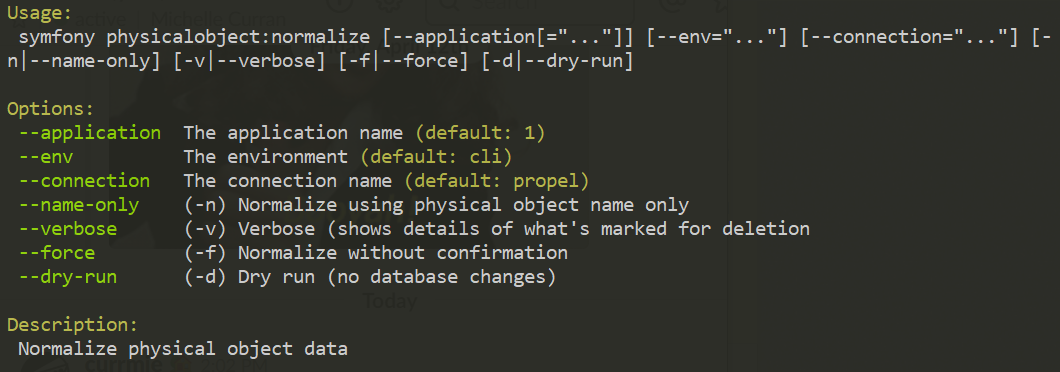
Task: Click the green --verbose option name
Action: (x=68, y=229)
